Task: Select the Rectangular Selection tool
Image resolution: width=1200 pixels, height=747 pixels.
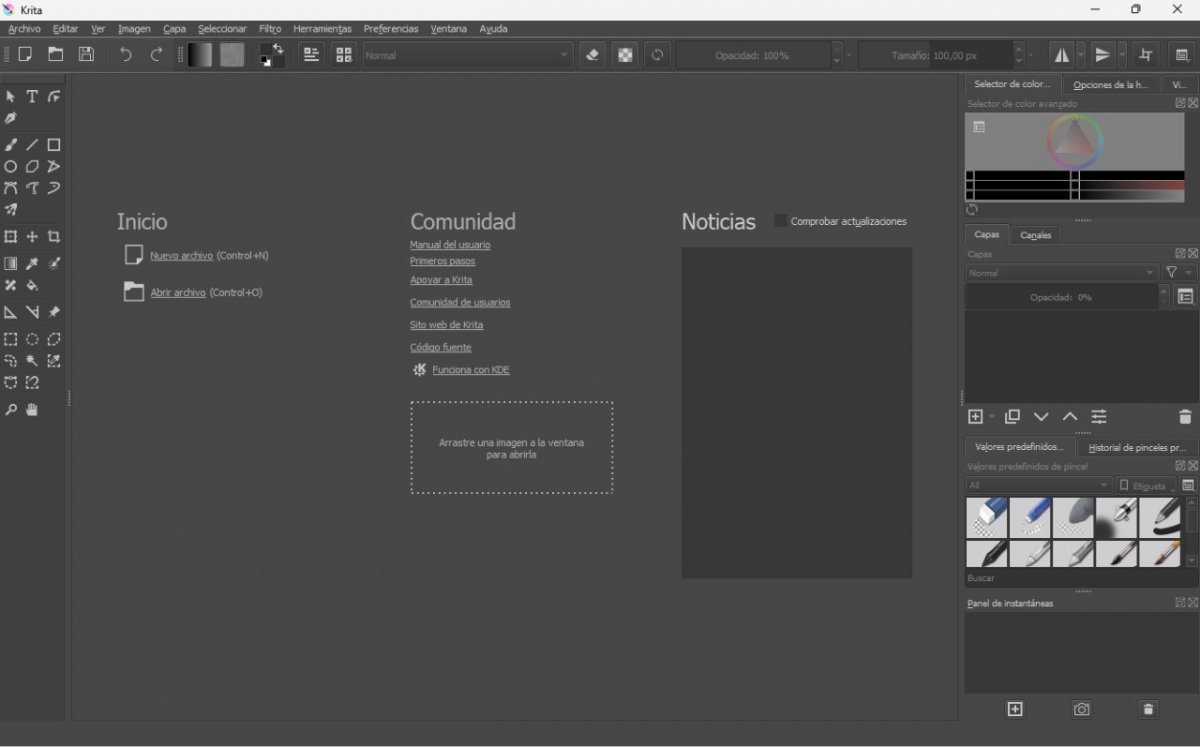Action: [x=10, y=340]
